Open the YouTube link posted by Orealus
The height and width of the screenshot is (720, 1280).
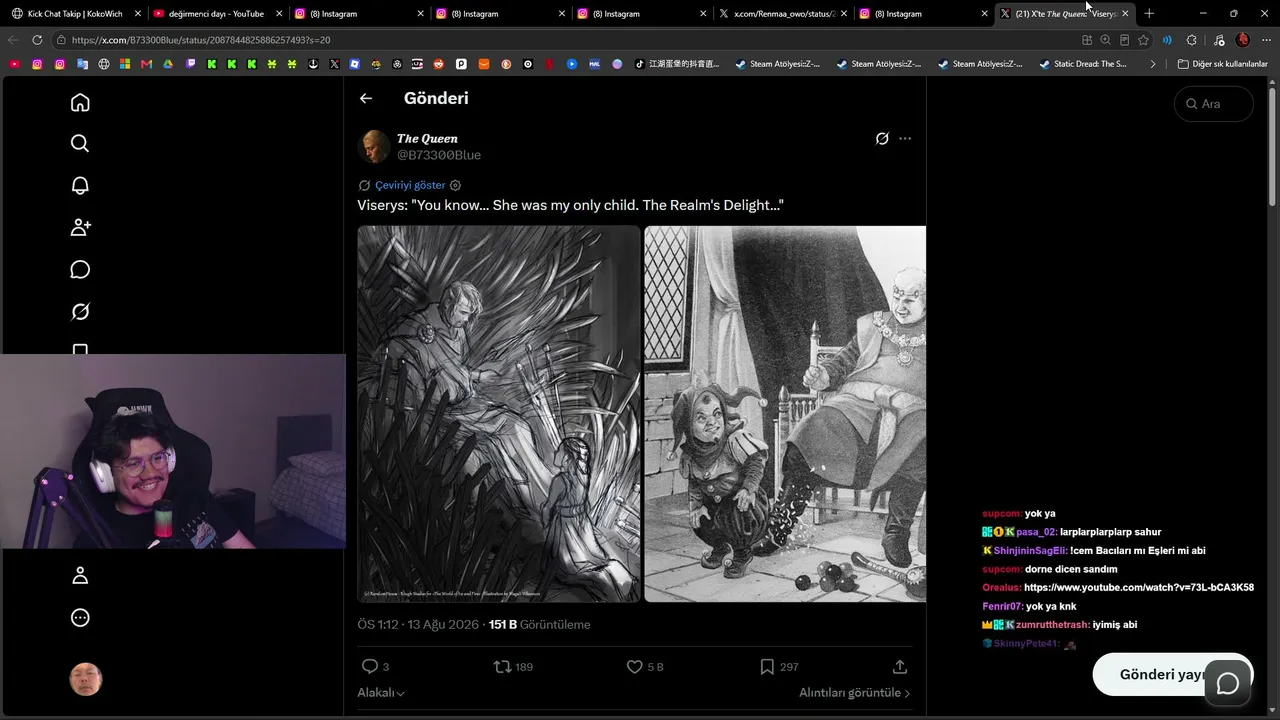click(1139, 588)
